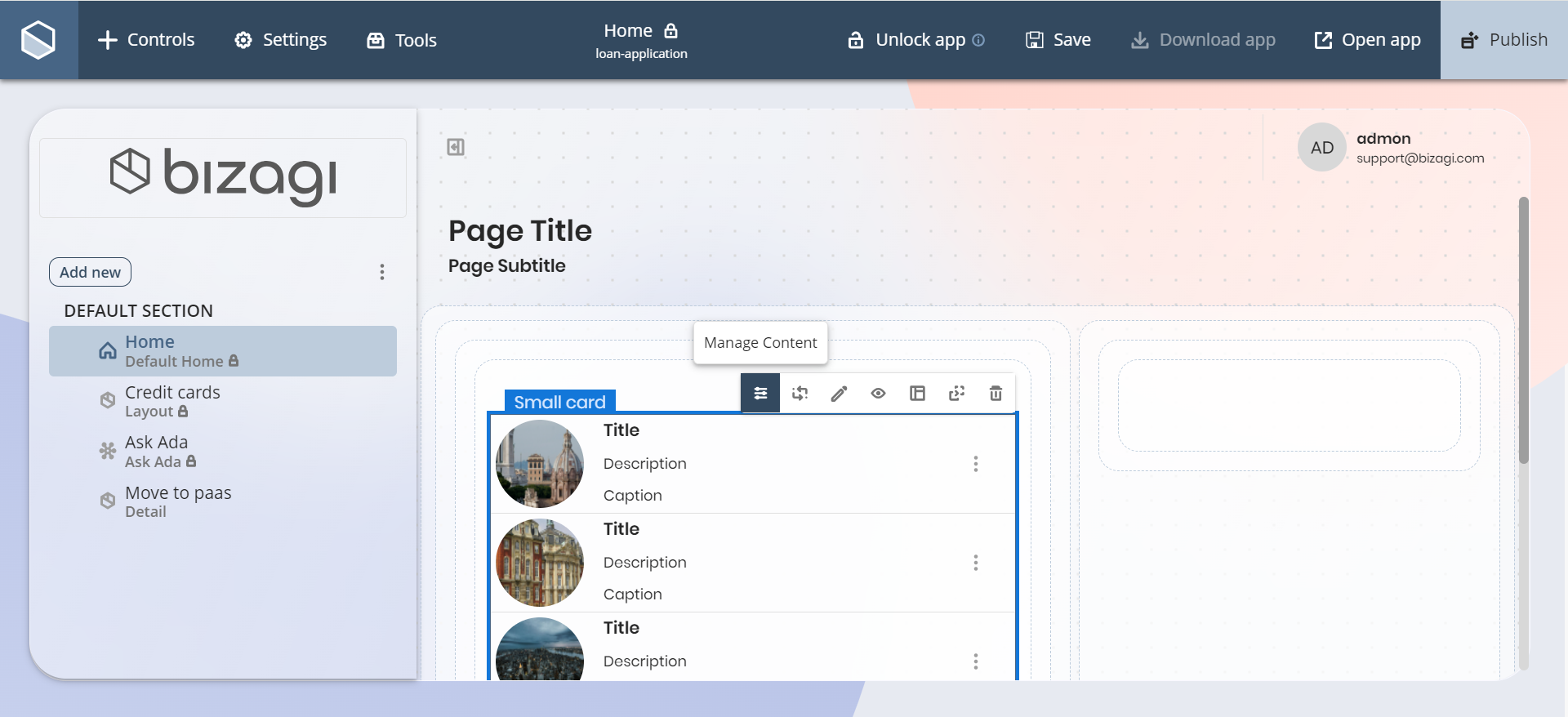This screenshot has width=1568, height=717.
Task: Click the layout panel icon in card toolbar
Action: coord(917,394)
